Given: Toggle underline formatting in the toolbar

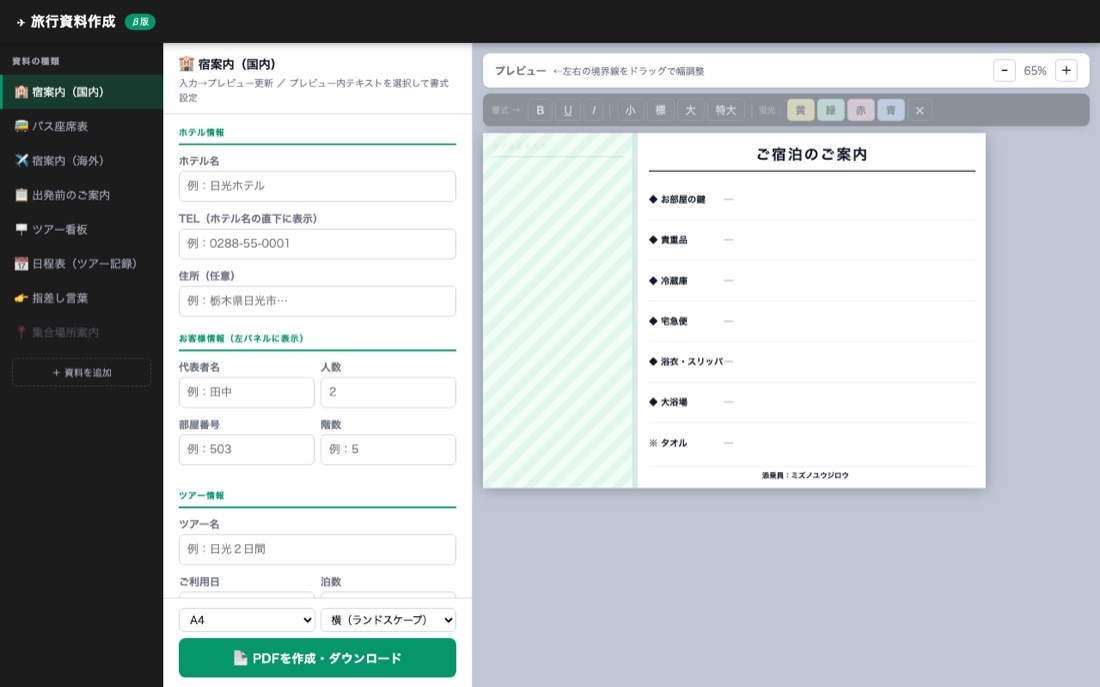Looking at the screenshot, I should coord(568,110).
